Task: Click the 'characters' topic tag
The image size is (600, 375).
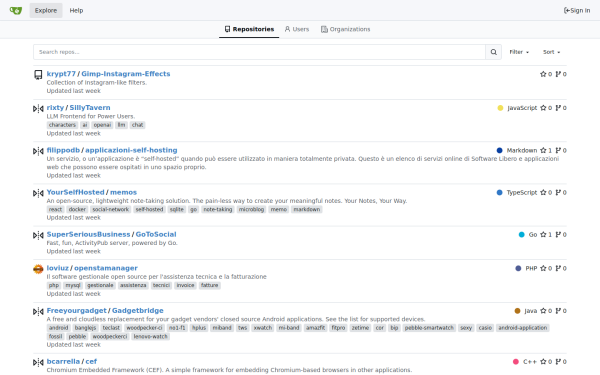Action: (x=62, y=125)
